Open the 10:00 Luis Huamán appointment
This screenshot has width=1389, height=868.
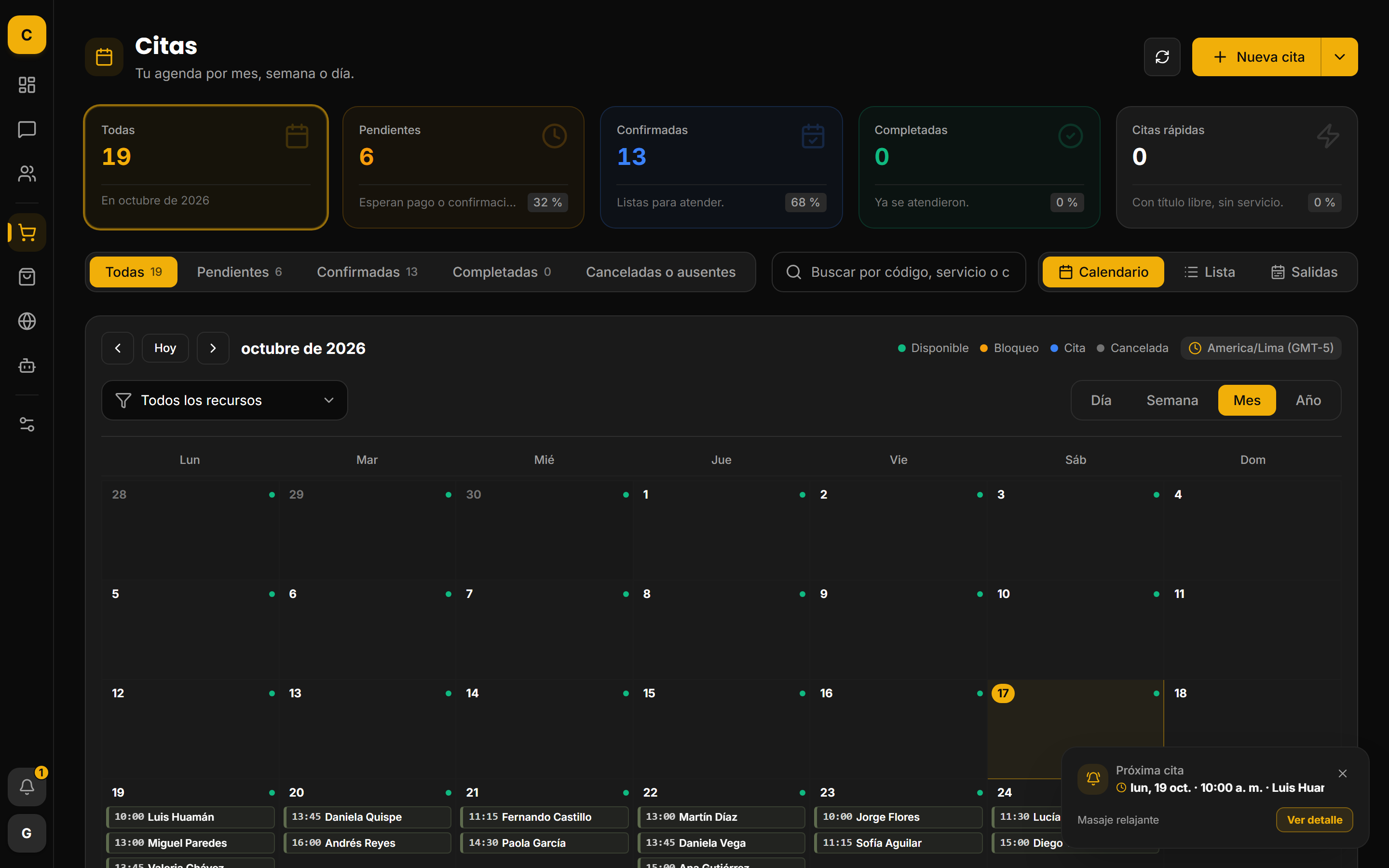click(191, 817)
